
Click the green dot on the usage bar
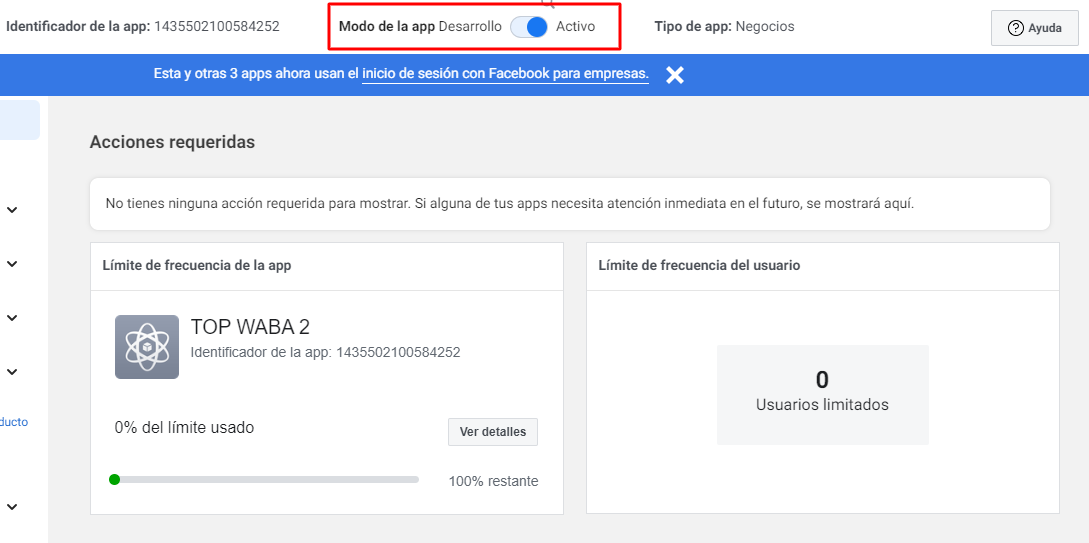click(x=114, y=480)
